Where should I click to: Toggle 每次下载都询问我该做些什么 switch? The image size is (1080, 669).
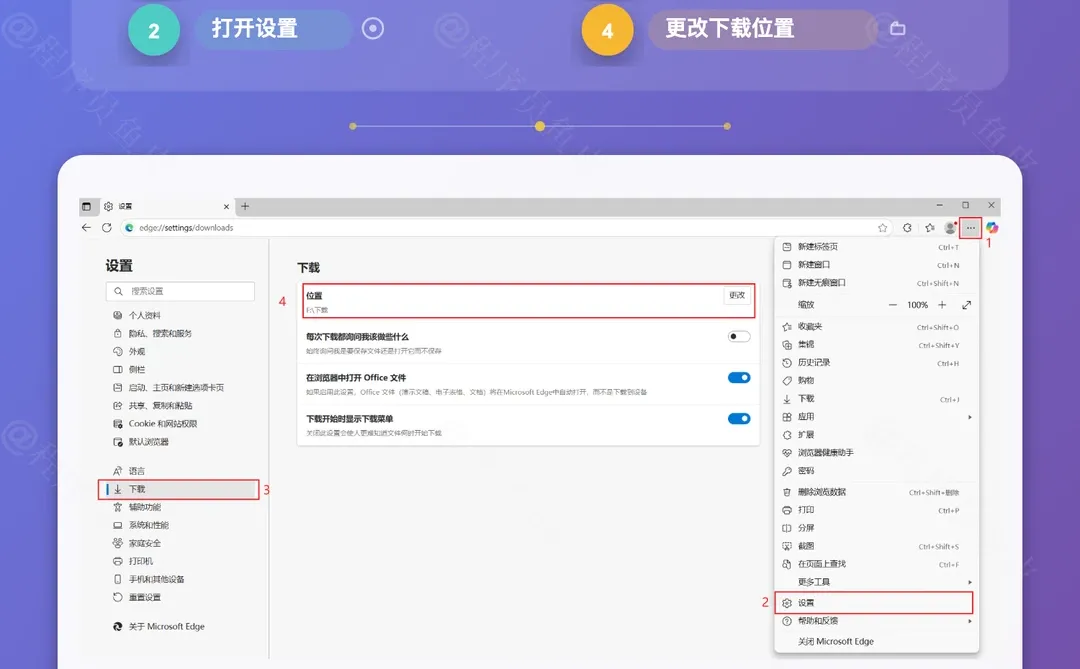739,336
